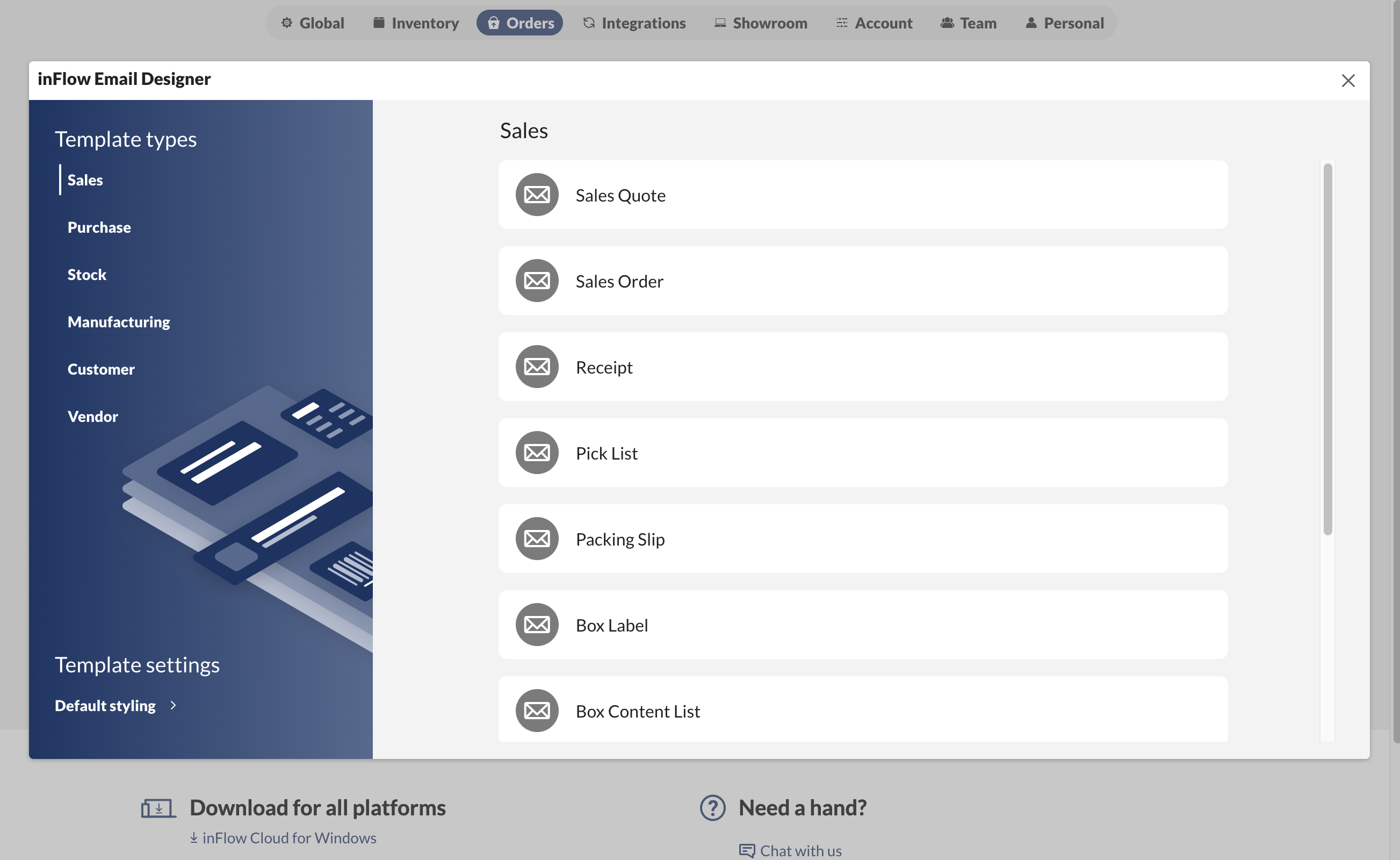Expand the Stock template category
This screenshot has width=1400, height=860.
tap(87, 274)
